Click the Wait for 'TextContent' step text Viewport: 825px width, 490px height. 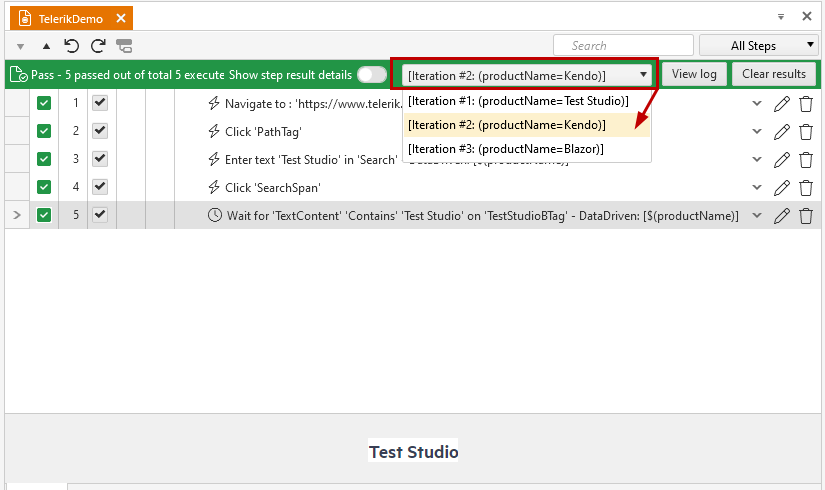[482, 216]
